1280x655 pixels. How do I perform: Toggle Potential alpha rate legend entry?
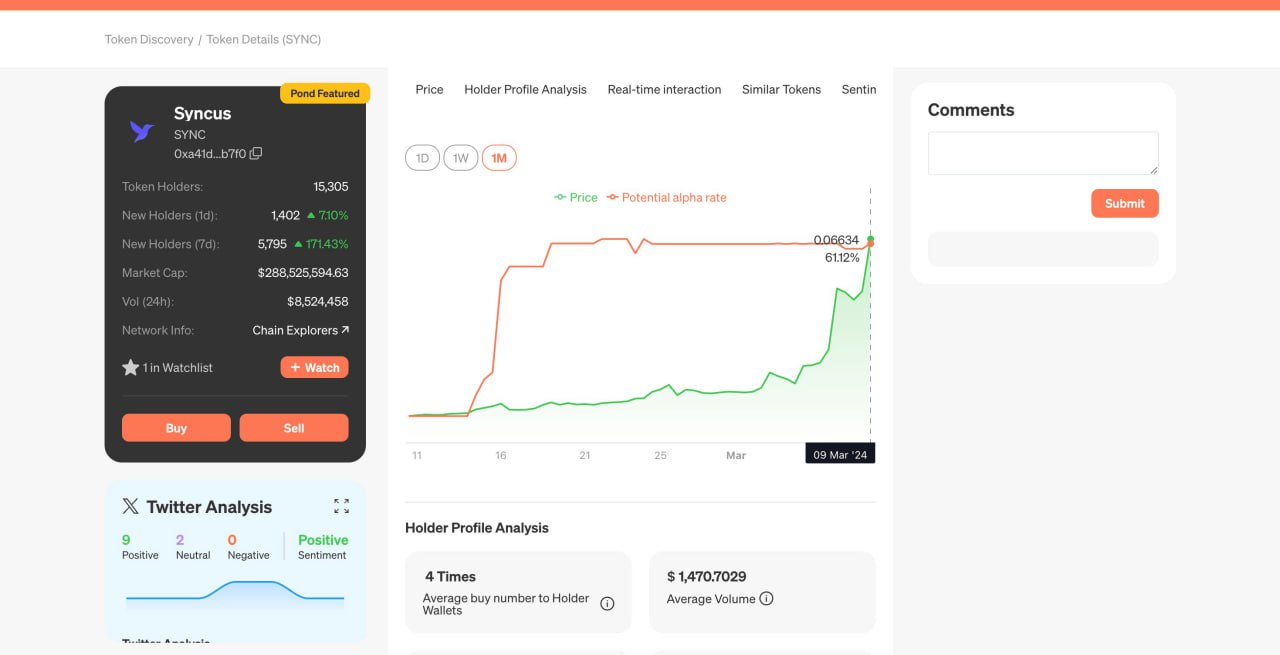click(x=667, y=198)
